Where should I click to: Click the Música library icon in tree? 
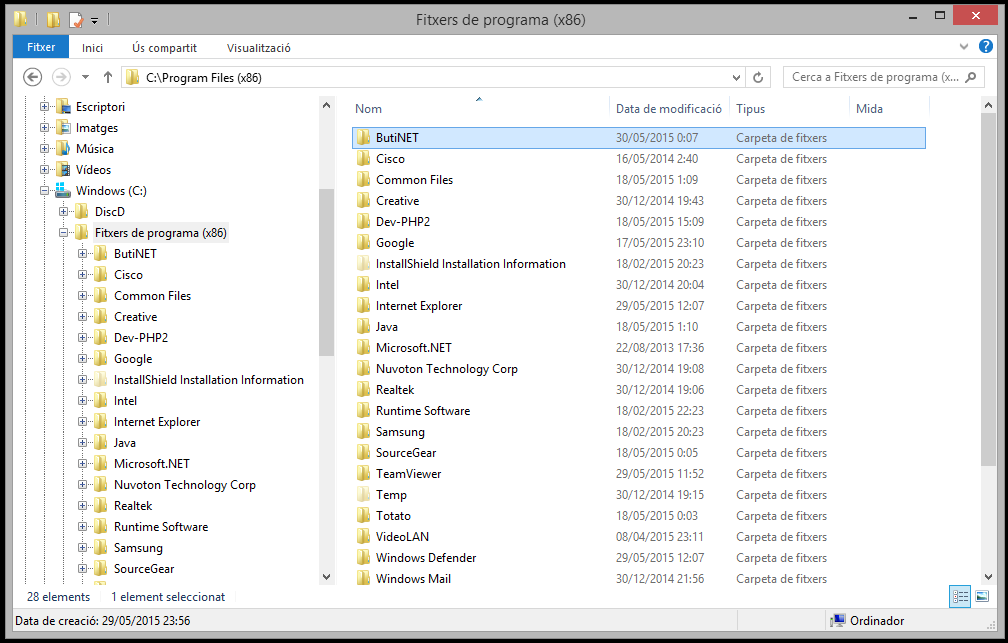tap(63, 149)
